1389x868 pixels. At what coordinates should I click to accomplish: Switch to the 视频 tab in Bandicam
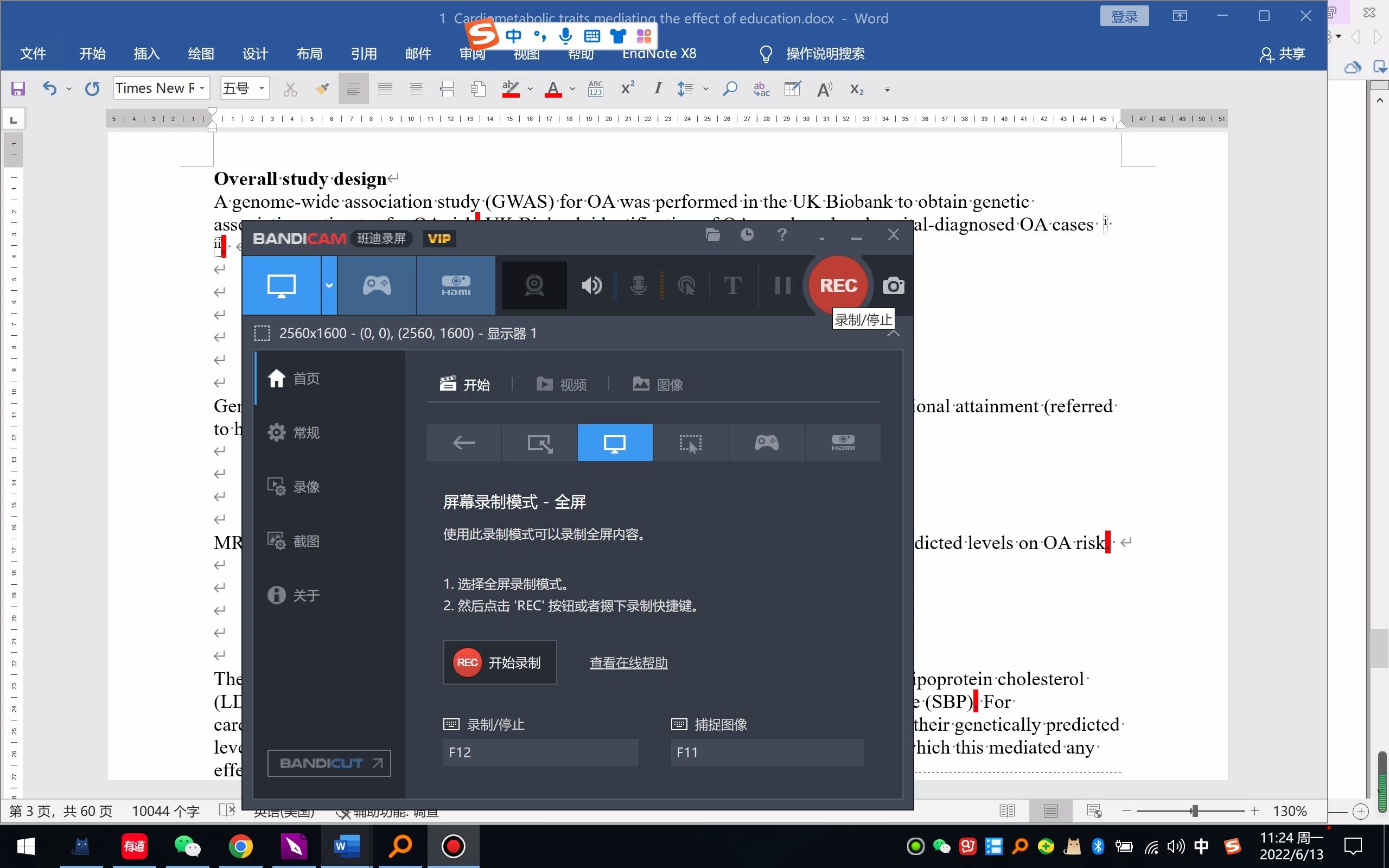562,384
